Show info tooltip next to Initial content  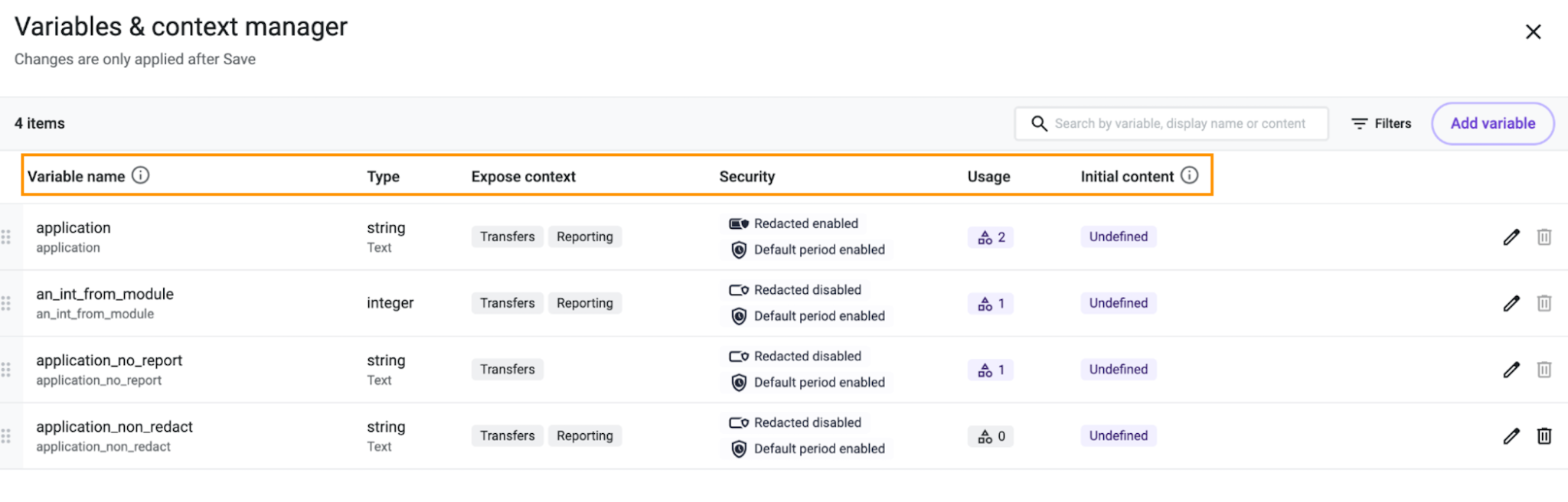click(x=1189, y=175)
